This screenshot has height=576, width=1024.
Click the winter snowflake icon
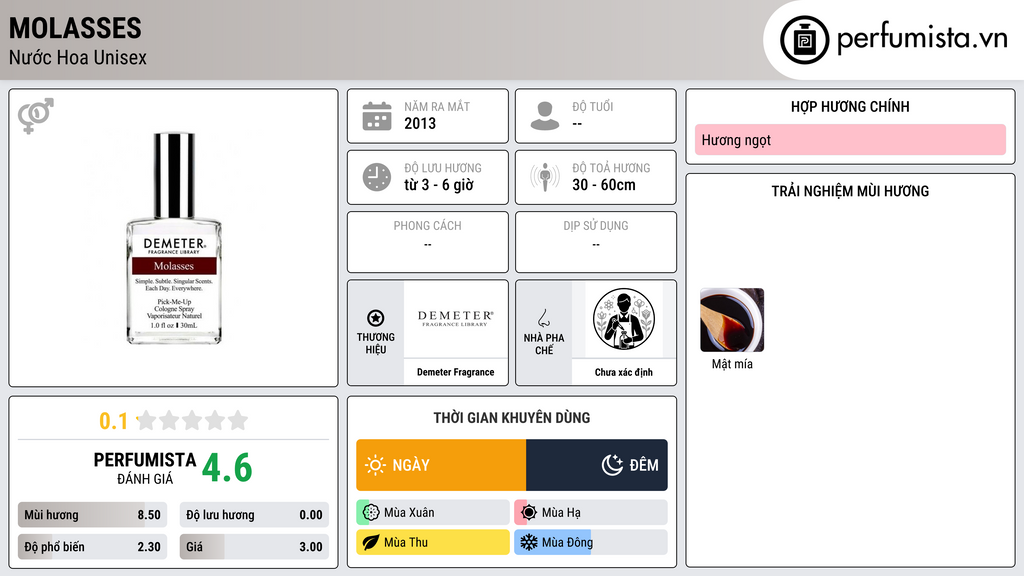(x=529, y=542)
